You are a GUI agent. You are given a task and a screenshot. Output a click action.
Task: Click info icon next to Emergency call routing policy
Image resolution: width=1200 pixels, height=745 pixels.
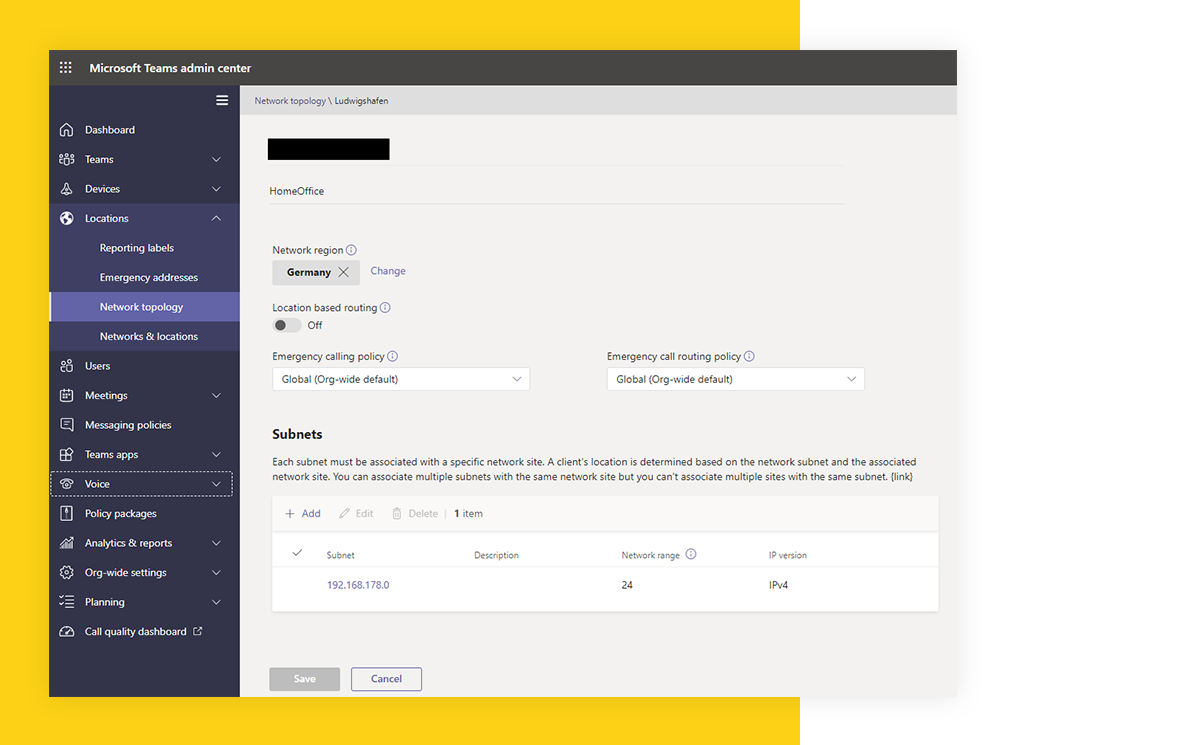[x=749, y=356]
